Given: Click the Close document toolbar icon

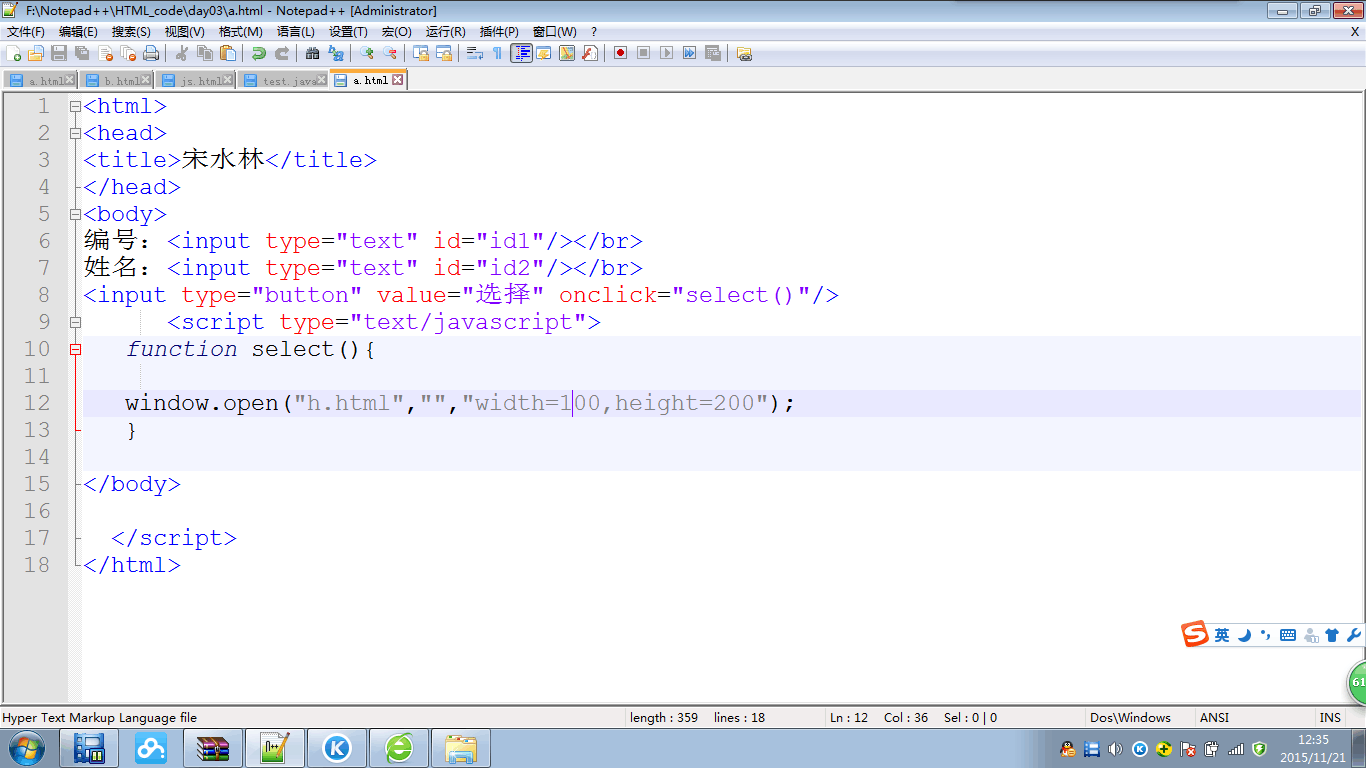Looking at the screenshot, I should (105, 53).
